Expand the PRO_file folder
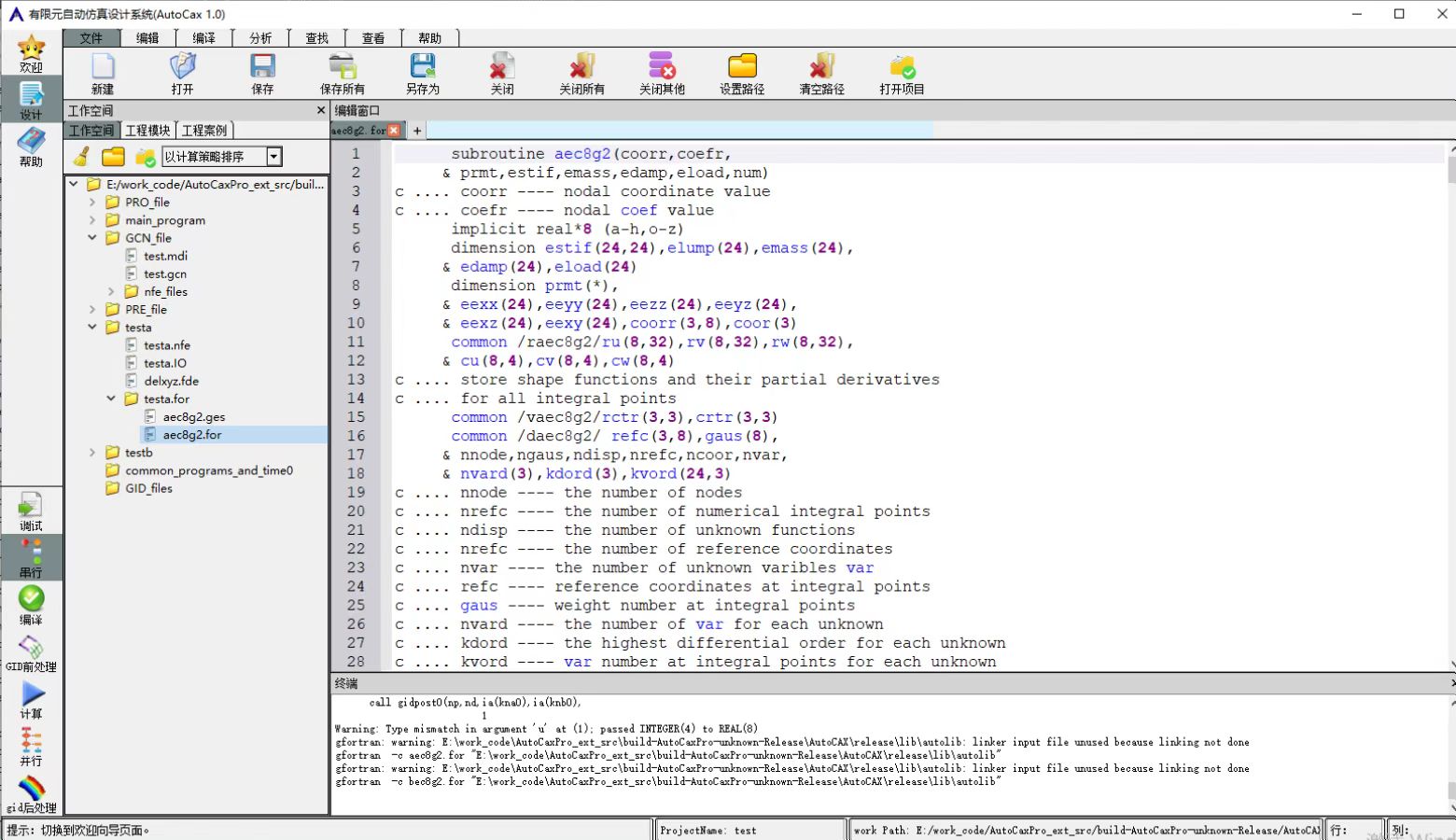Viewport: 1456px width, 840px height. (x=92, y=203)
